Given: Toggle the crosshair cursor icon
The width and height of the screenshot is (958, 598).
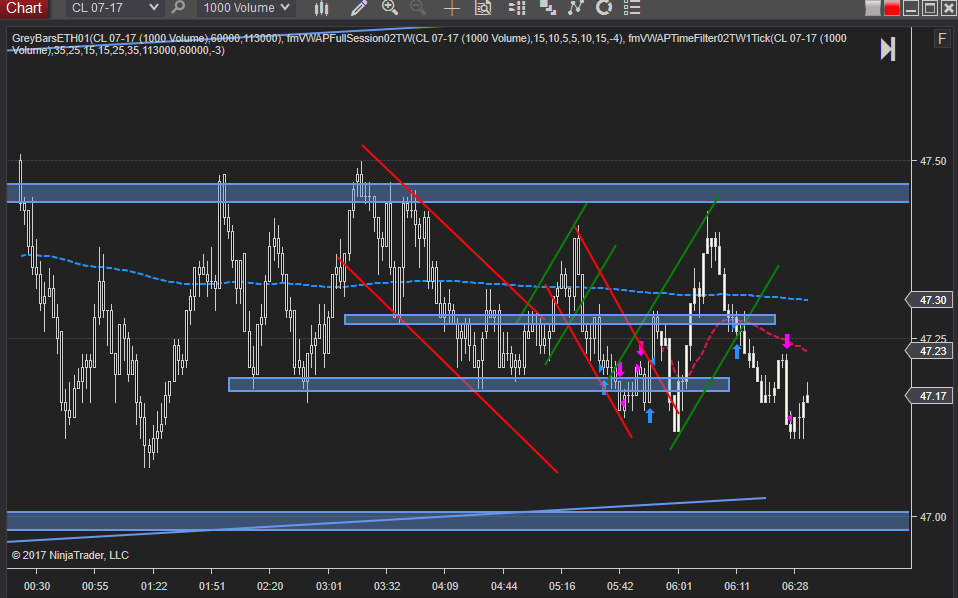Looking at the screenshot, I should [452, 8].
